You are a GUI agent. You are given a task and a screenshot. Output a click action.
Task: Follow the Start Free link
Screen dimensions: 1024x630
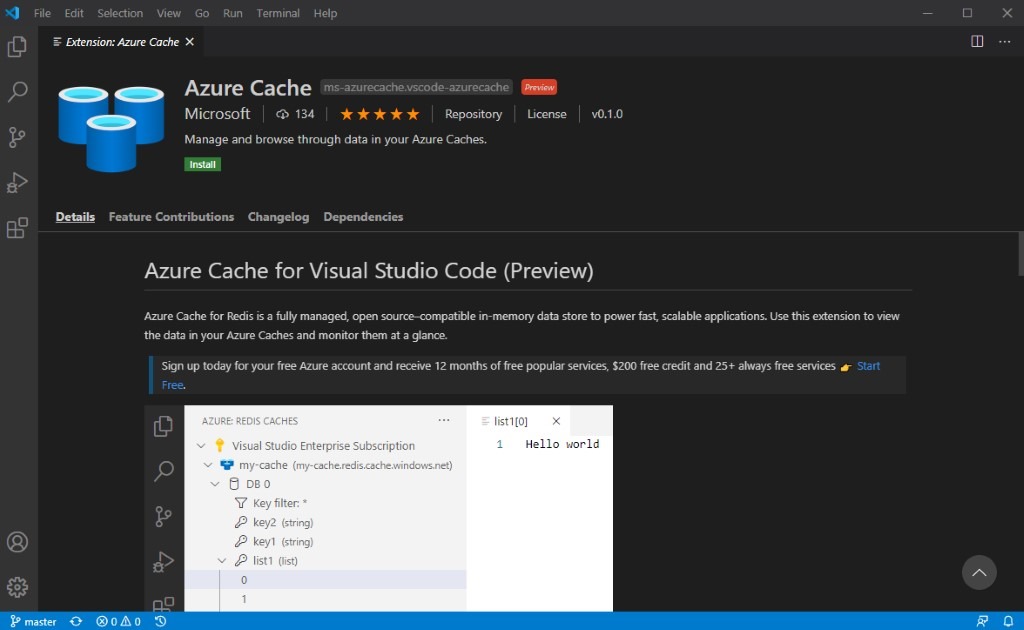(869, 366)
